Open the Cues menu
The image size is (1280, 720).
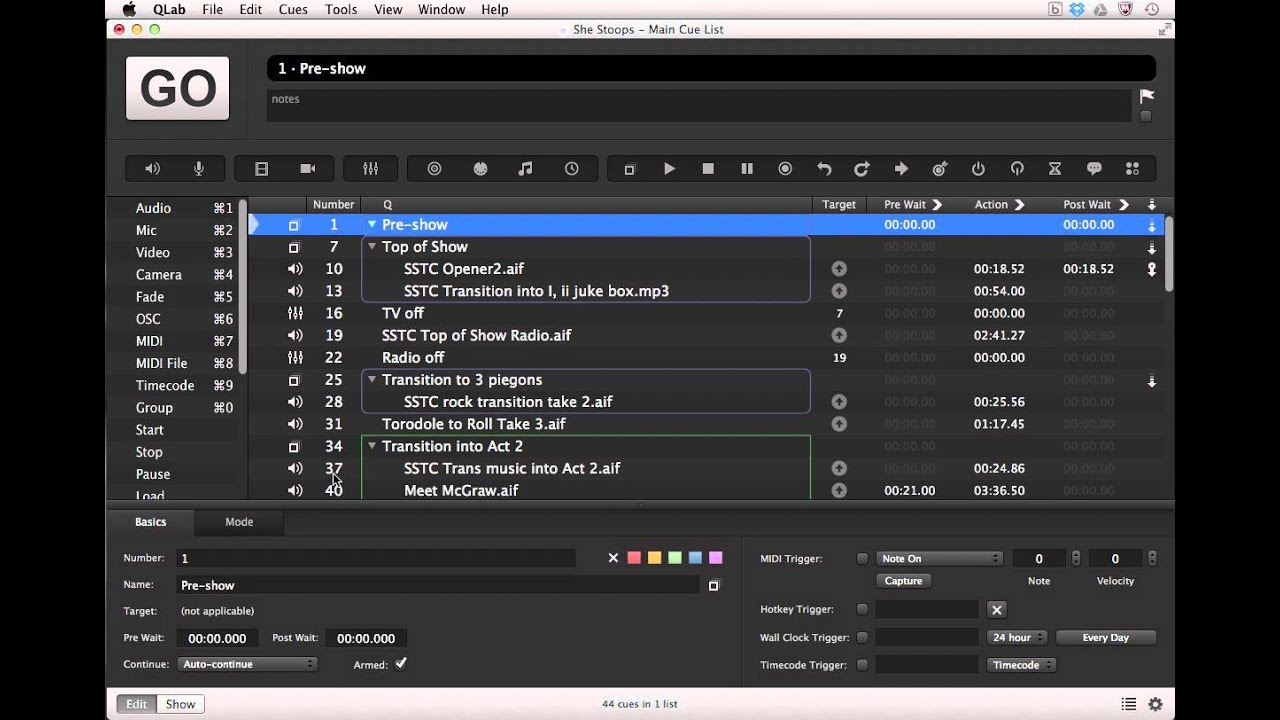coord(293,9)
